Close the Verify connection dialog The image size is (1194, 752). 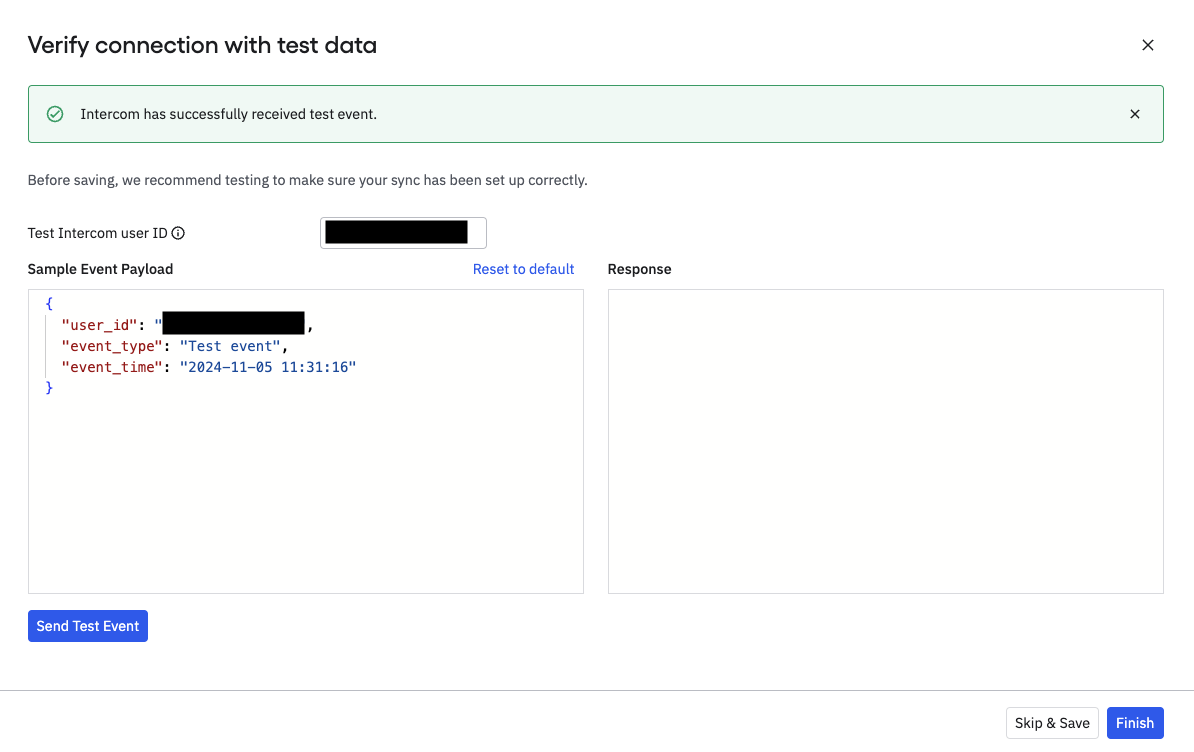click(x=1148, y=45)
